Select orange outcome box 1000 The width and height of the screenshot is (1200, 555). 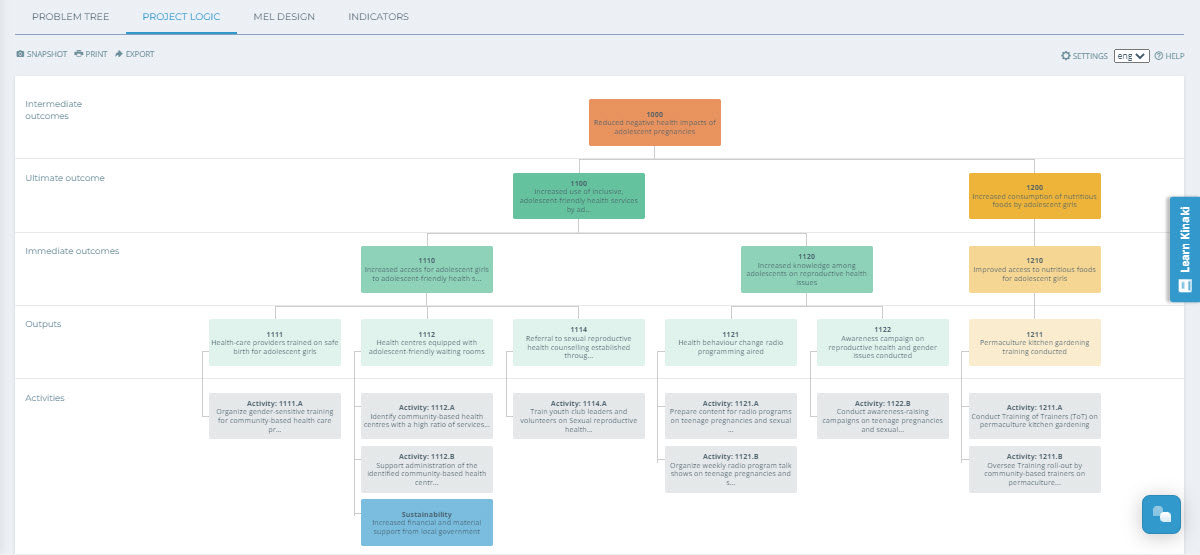[x=655, y=122]
